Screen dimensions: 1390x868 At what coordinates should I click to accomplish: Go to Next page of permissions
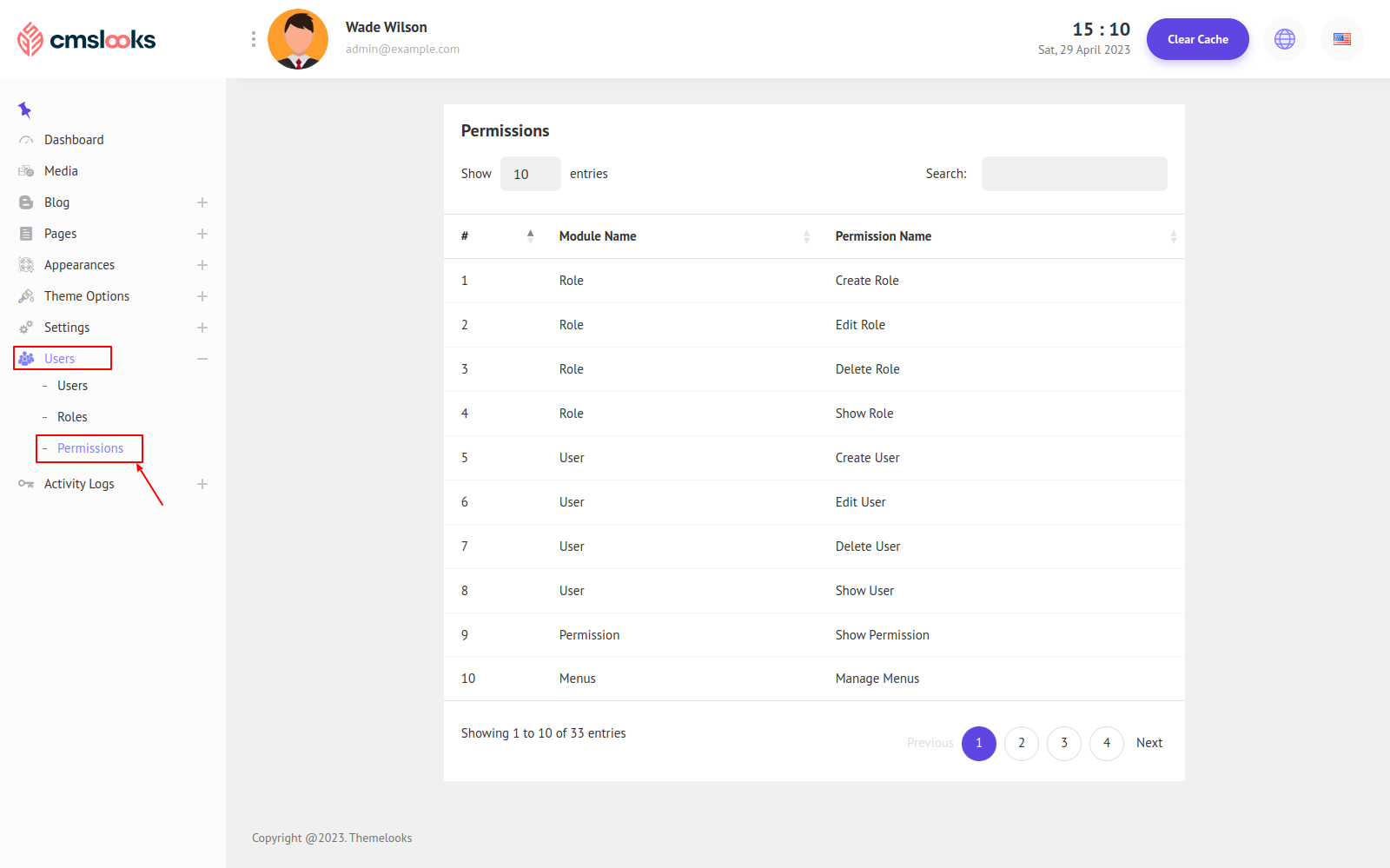(1148, 743)
